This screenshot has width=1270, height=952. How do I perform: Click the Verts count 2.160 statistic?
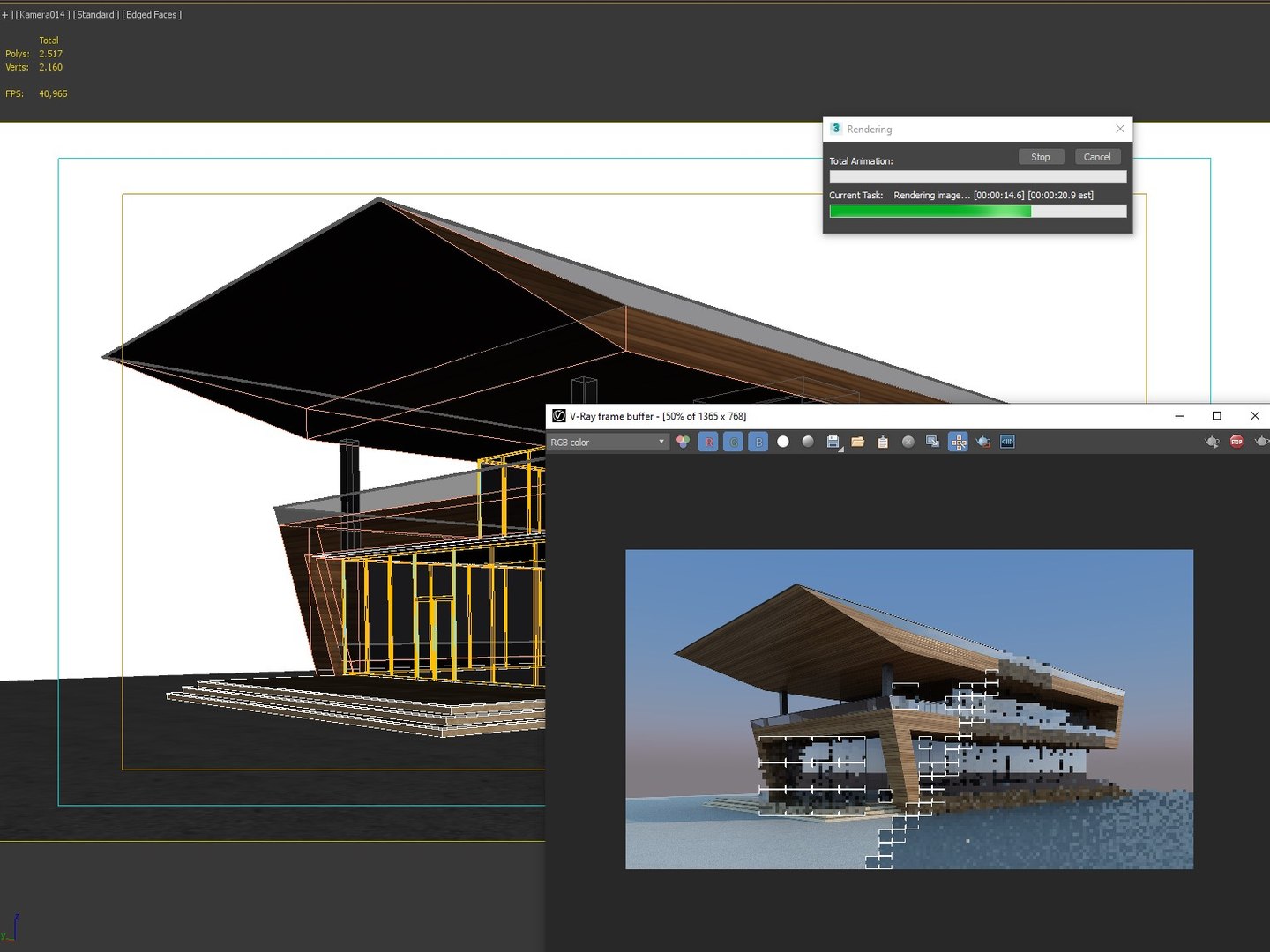coord(50,67)
